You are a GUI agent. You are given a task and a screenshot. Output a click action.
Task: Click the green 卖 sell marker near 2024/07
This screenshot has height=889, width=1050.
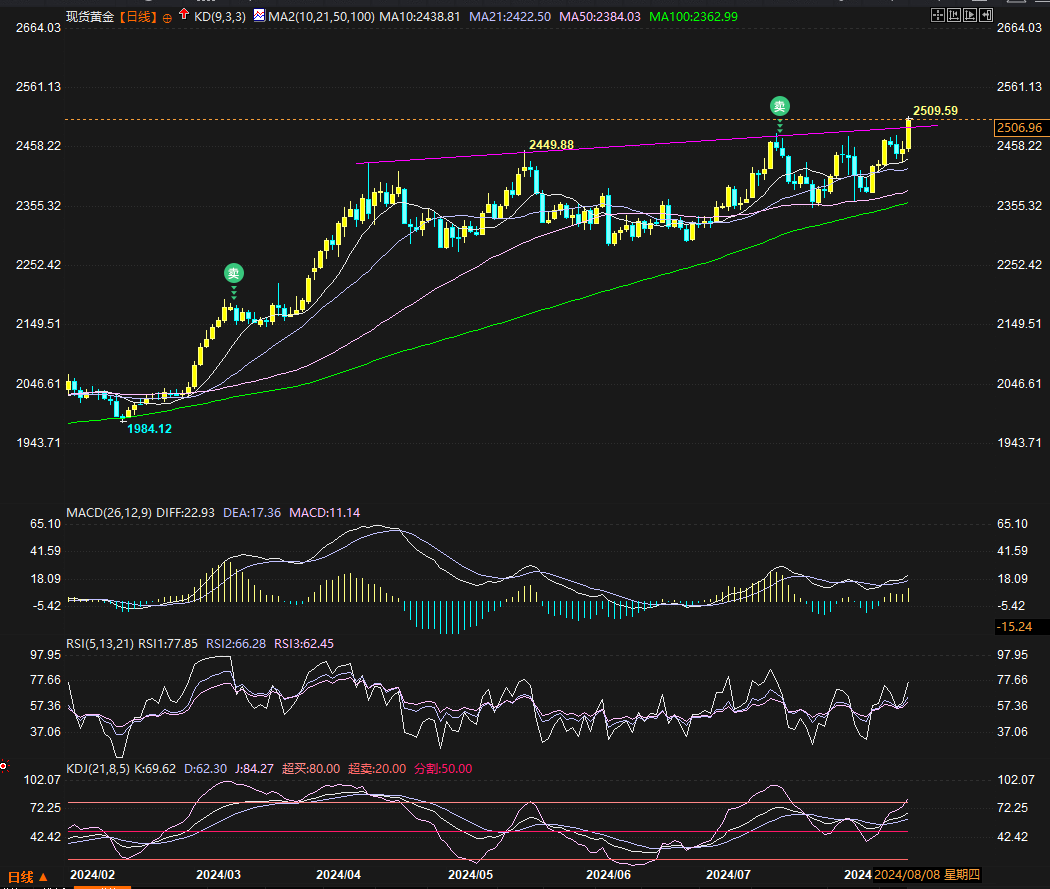pyautogui.click(x=779, y=106)
